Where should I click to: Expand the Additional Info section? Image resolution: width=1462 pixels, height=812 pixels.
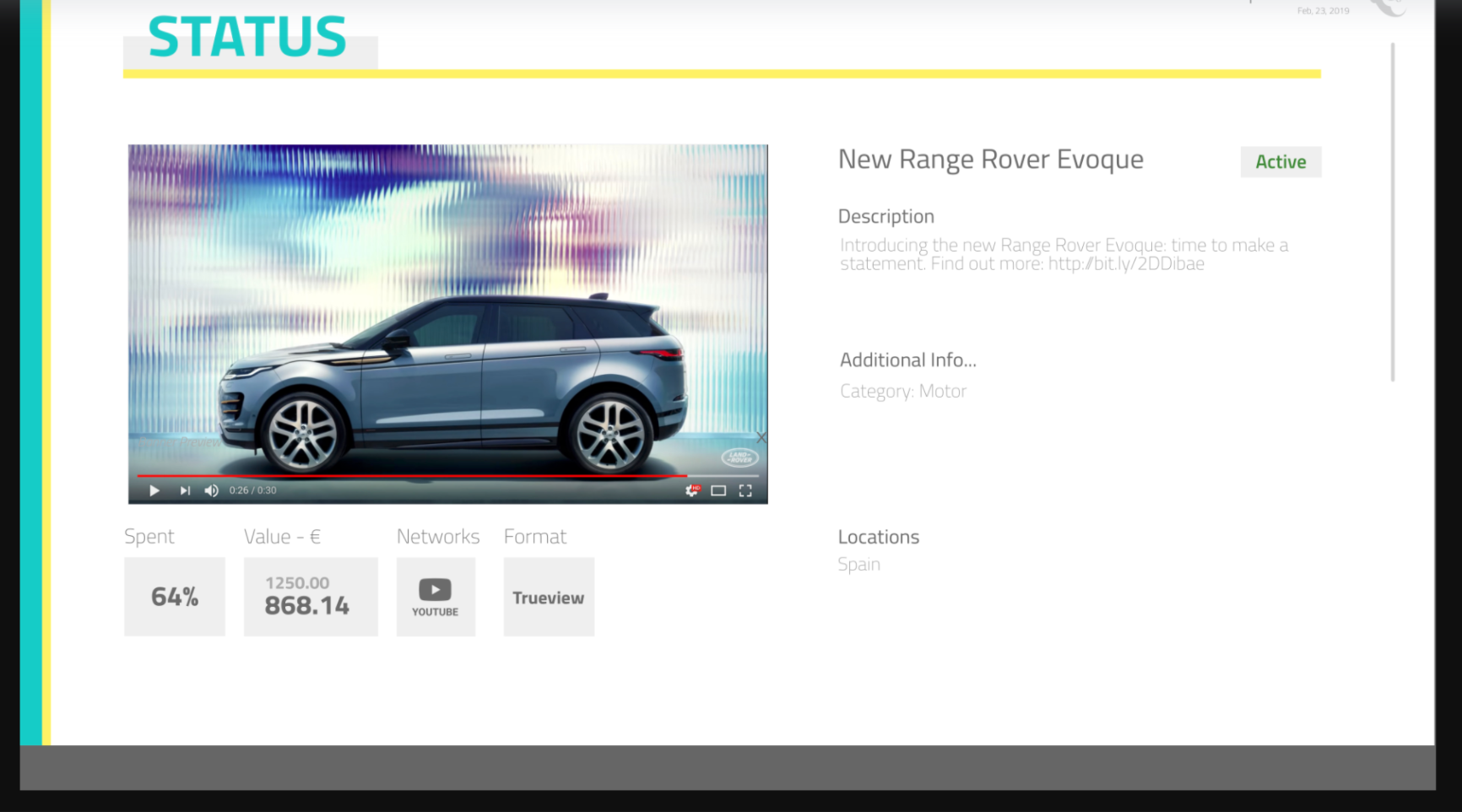907,360
